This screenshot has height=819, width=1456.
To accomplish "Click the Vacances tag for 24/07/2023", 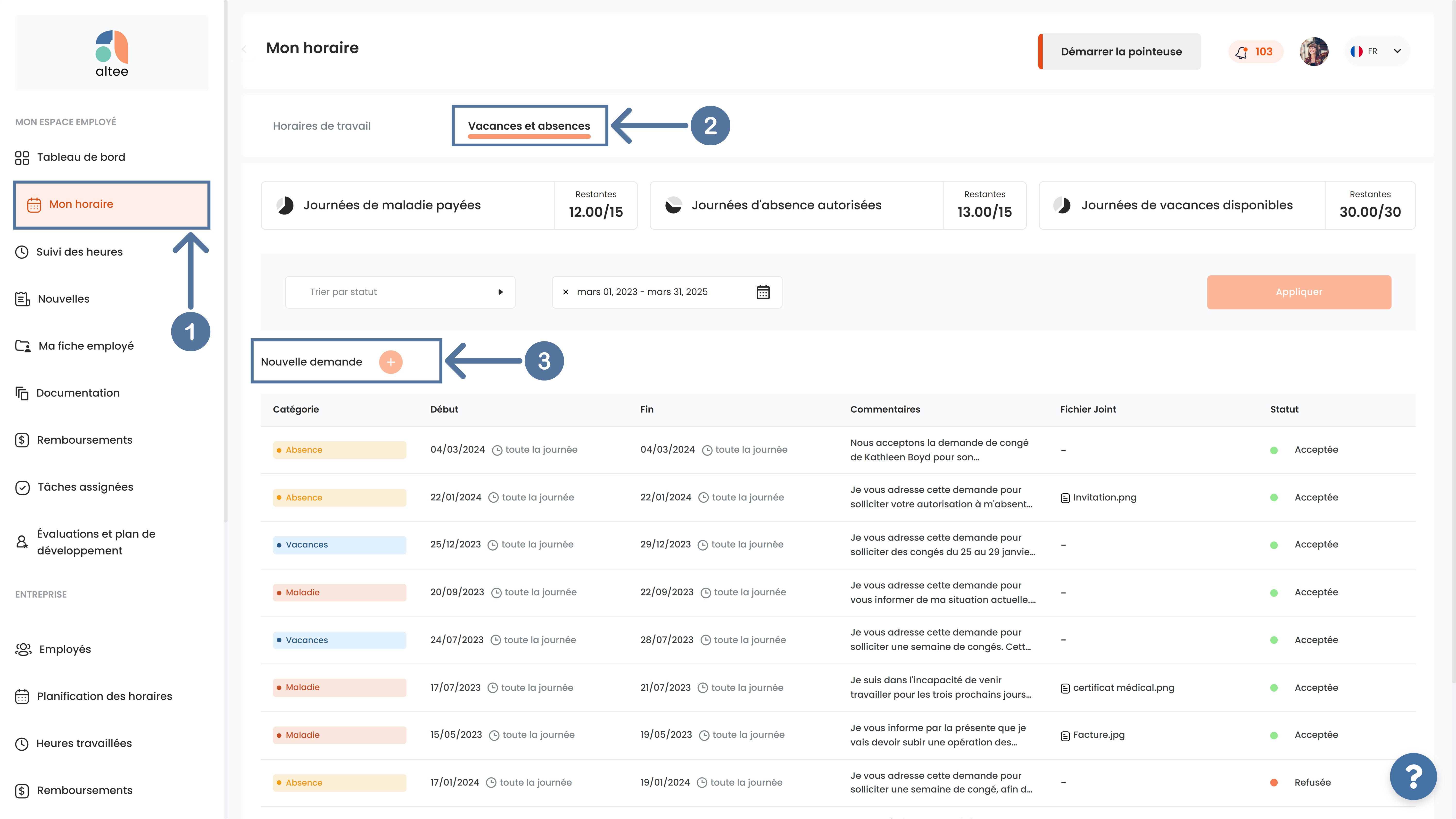I will (x=339, y=640).
